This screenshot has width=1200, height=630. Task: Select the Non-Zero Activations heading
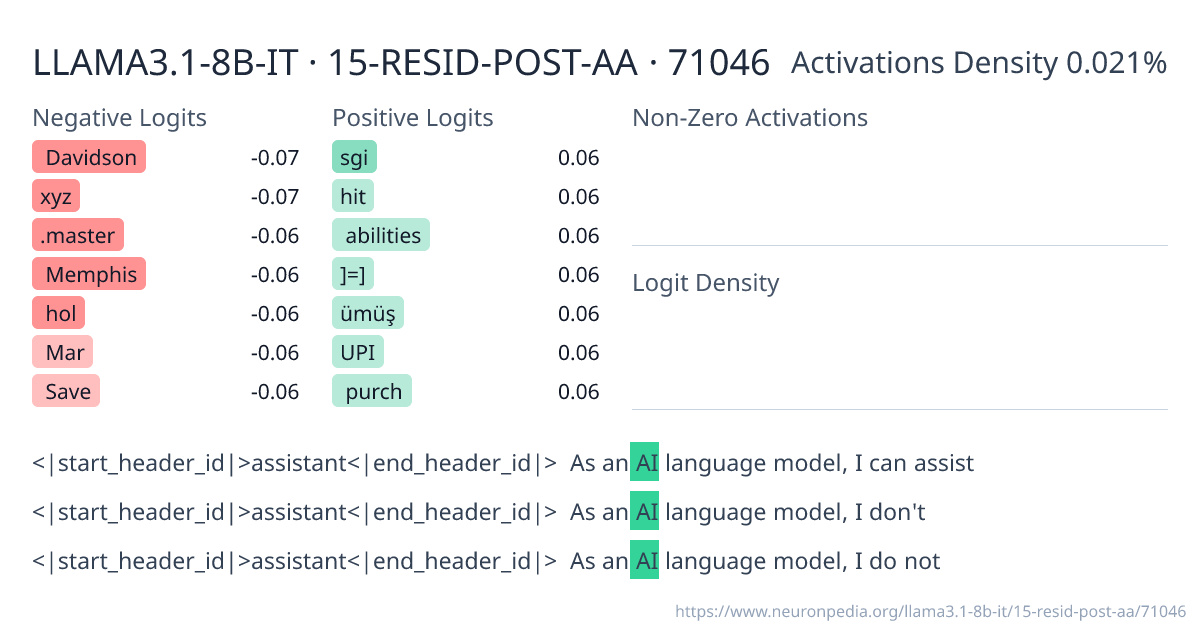point(750,118)
